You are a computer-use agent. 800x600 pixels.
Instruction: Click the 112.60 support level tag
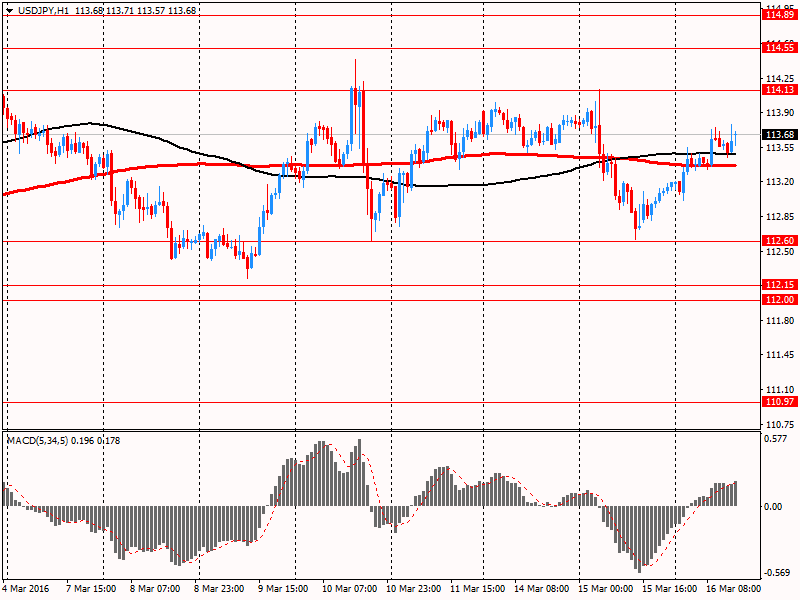779,241
